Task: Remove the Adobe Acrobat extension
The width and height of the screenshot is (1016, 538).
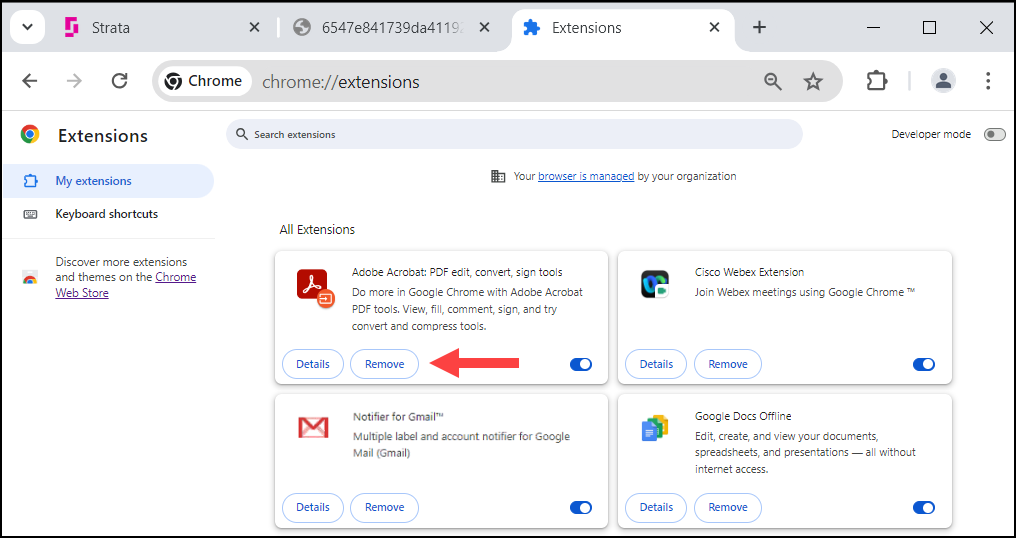Action: [x=384, y=364]
